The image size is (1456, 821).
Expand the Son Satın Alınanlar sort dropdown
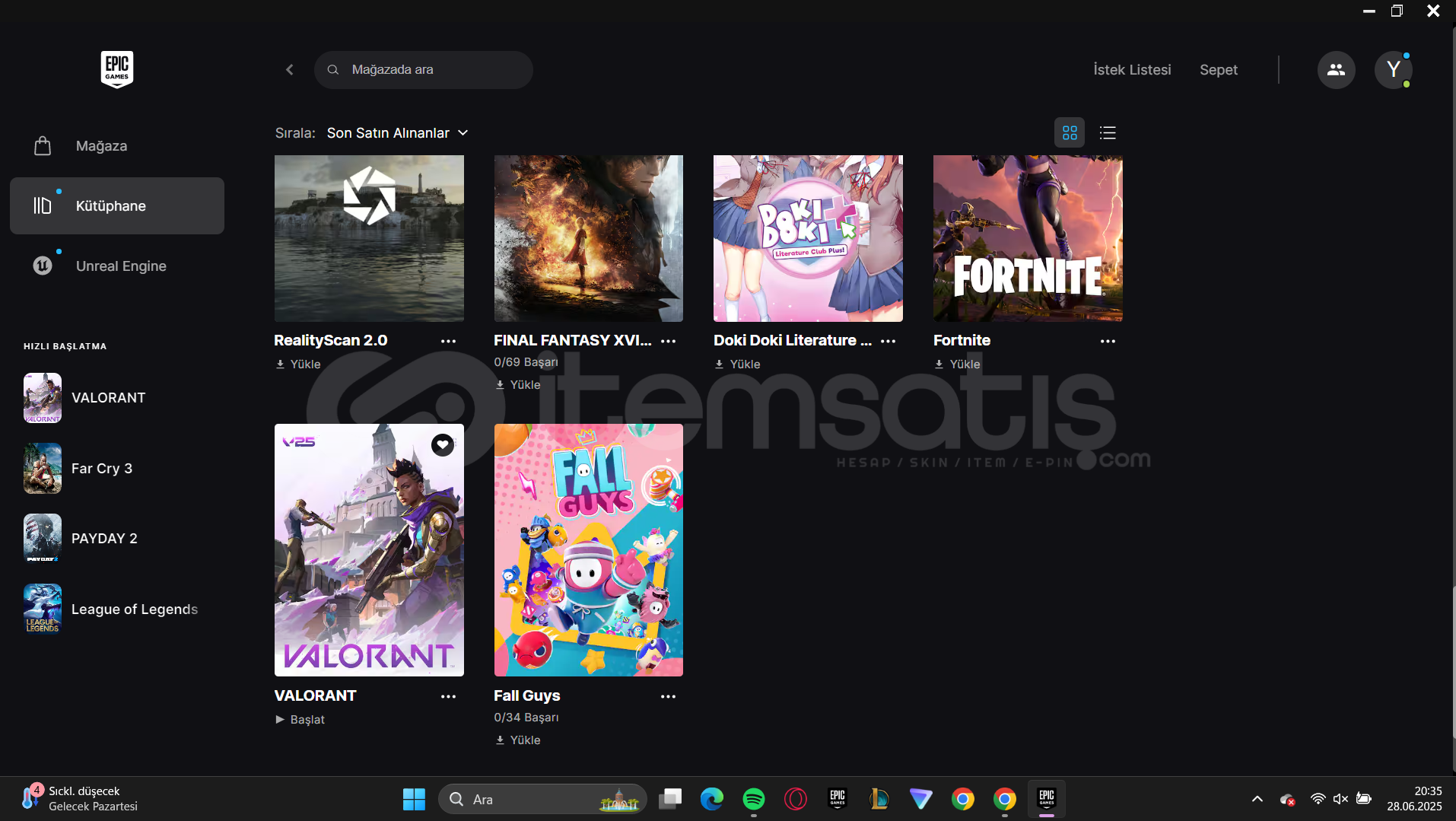tap(397, 132)
